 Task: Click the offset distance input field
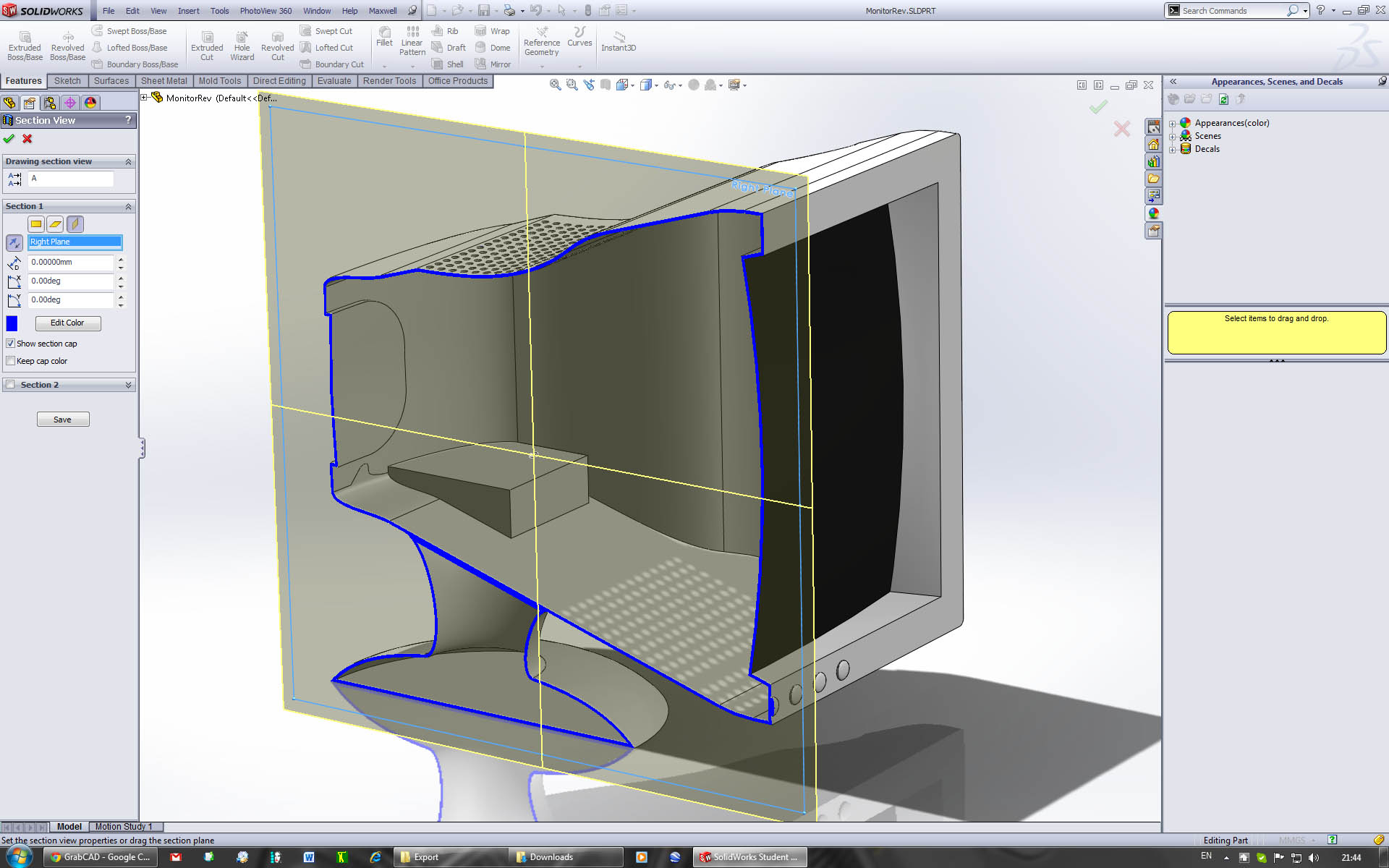coord(70,263)
